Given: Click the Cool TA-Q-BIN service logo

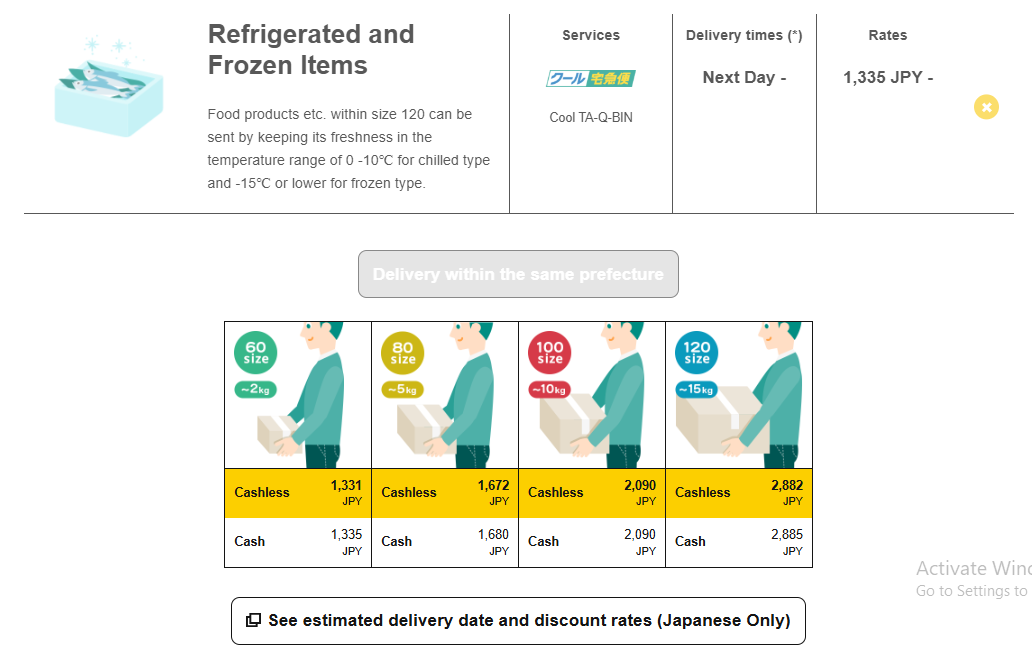Looking at the screenshot, I should [x=590, y=78].
